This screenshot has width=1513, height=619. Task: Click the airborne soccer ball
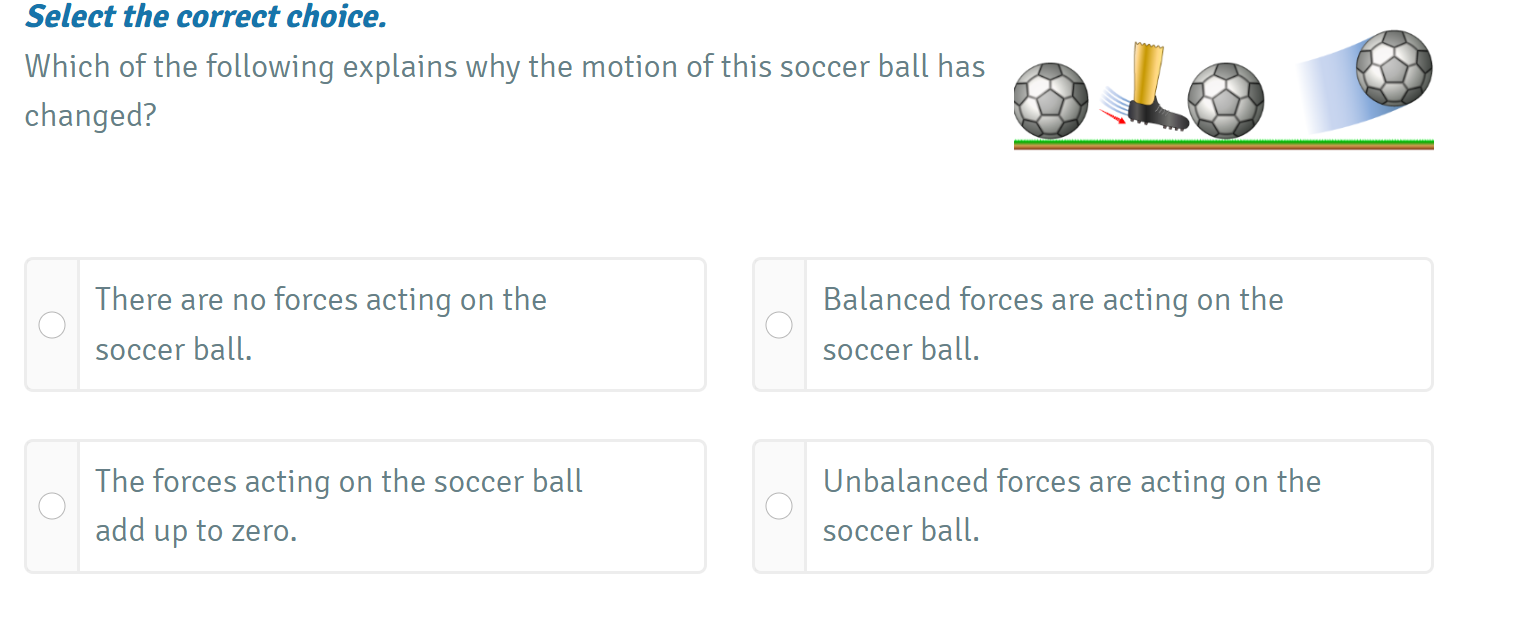[1394, 67]
